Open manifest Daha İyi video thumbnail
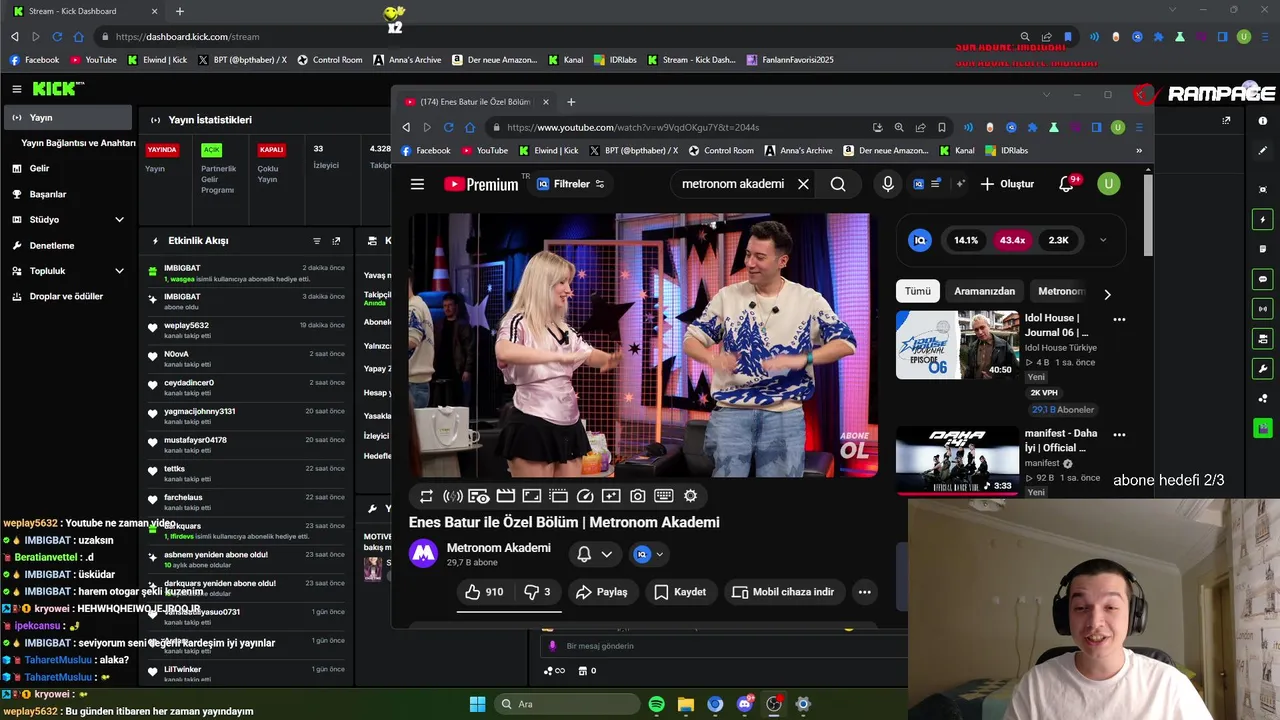The height and width of the screenshot is (720, 1280). click(x=957, y=460)
